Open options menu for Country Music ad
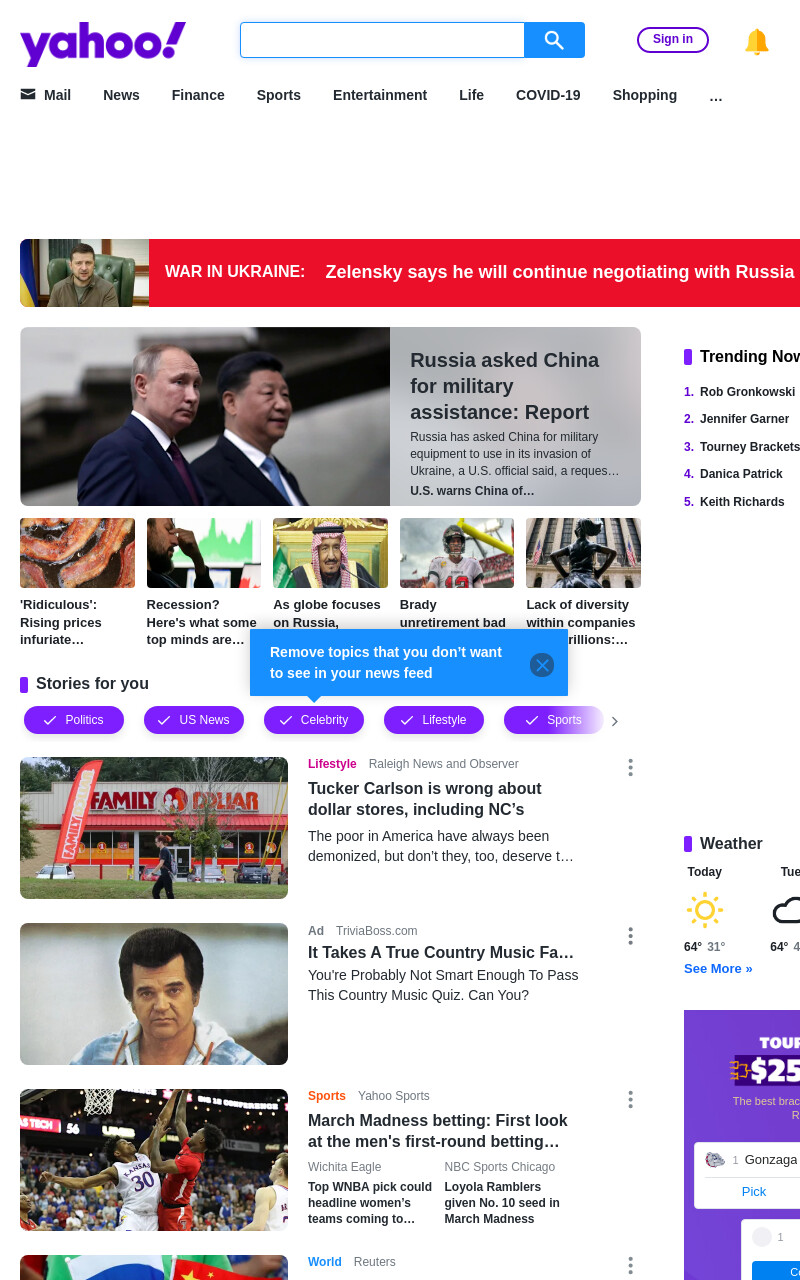This screenshot has width=800, height=1280. [x=630, y=936]
